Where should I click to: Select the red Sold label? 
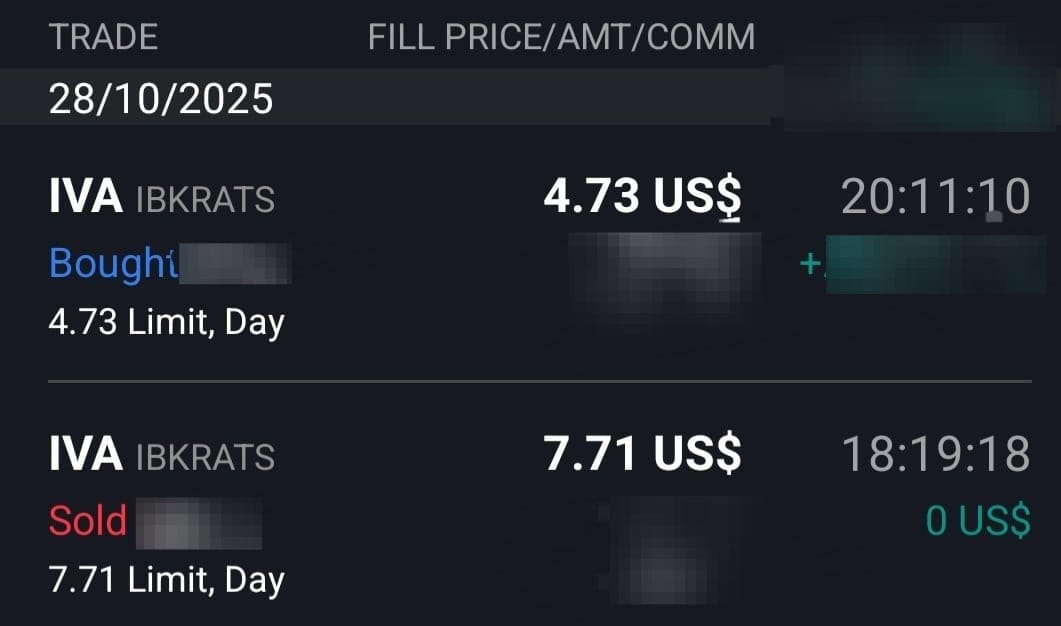pyautogui.click(x=88, y=521)
